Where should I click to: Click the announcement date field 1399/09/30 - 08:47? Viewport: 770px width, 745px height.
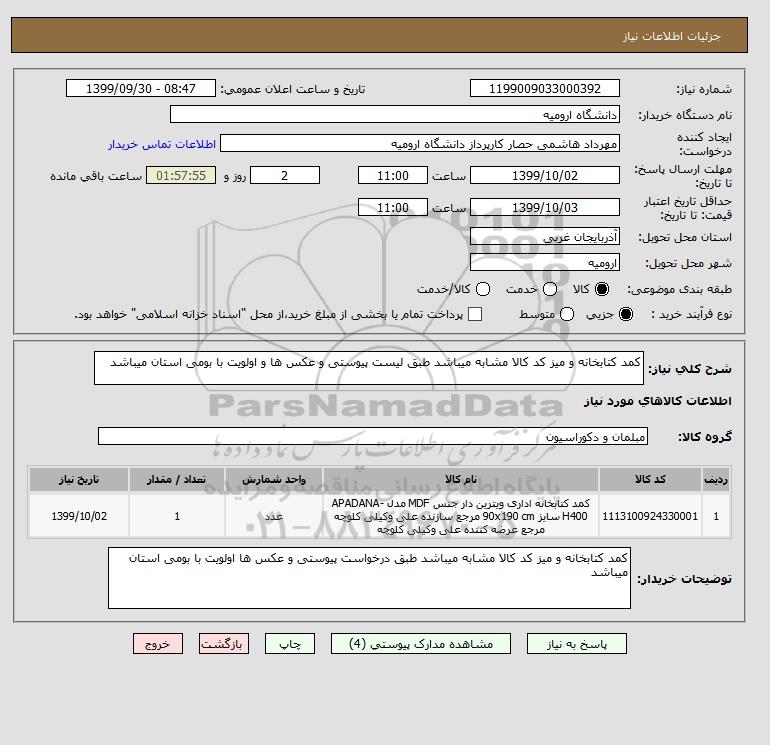click(x=141, y=88)
